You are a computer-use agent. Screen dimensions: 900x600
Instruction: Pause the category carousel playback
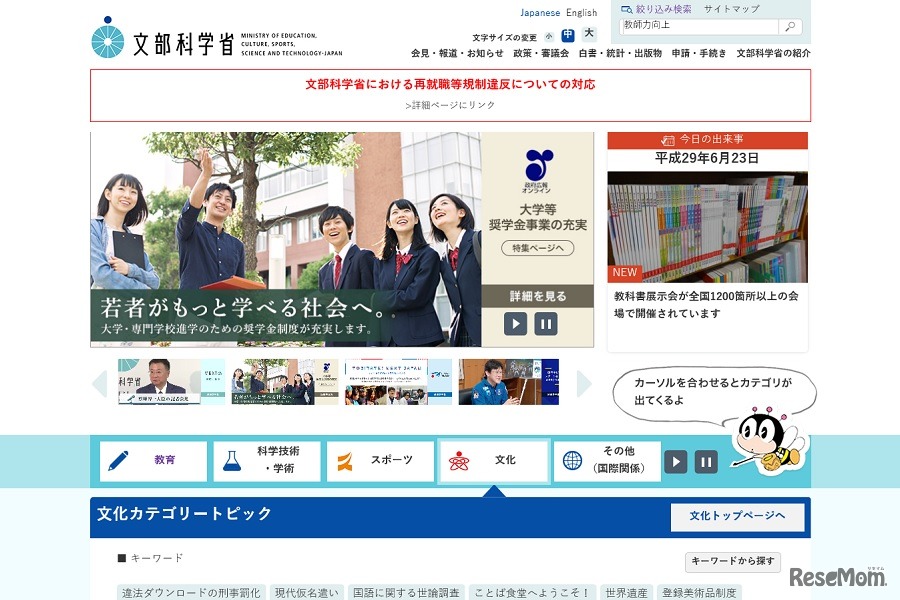pyautogui.click(x=707, y=461)
